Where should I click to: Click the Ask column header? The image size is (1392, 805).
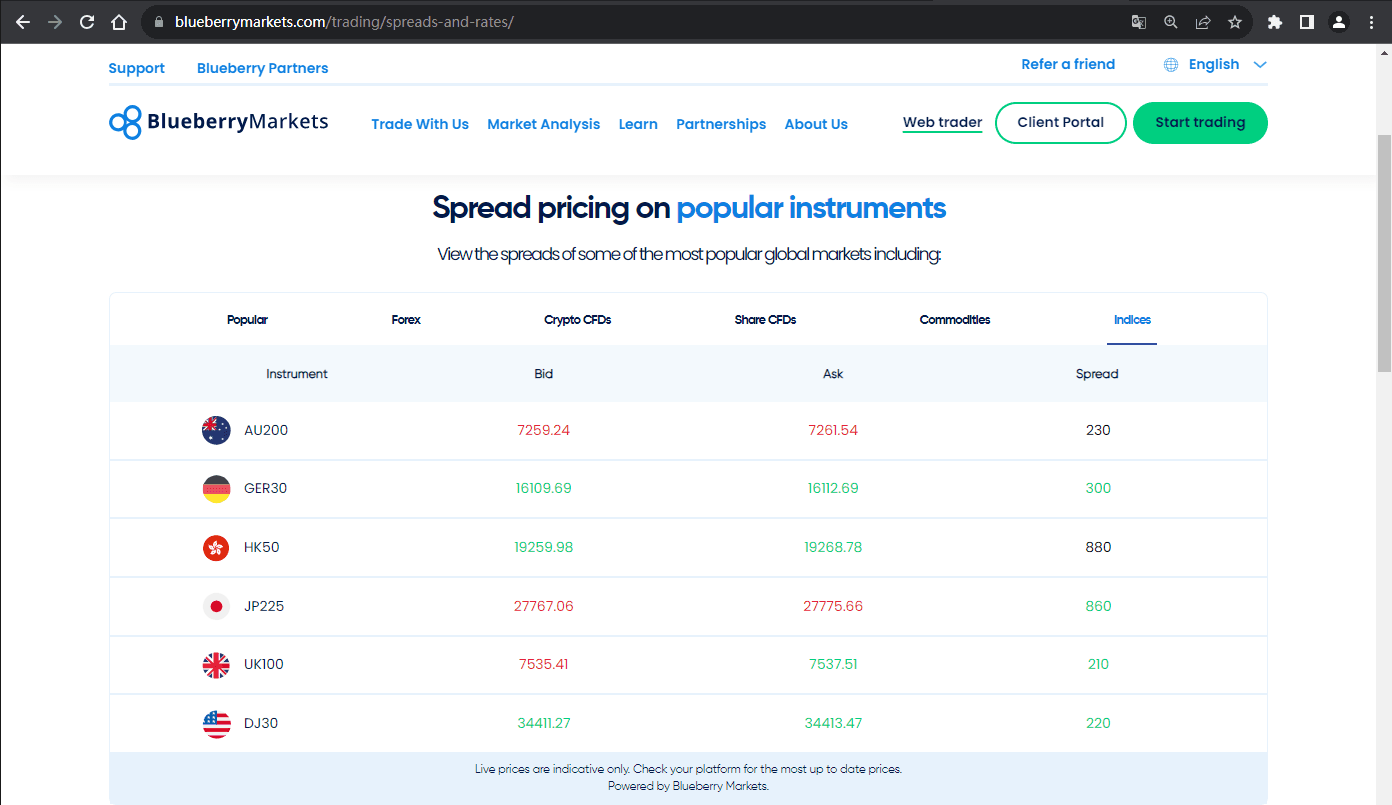tap(833, 374)
